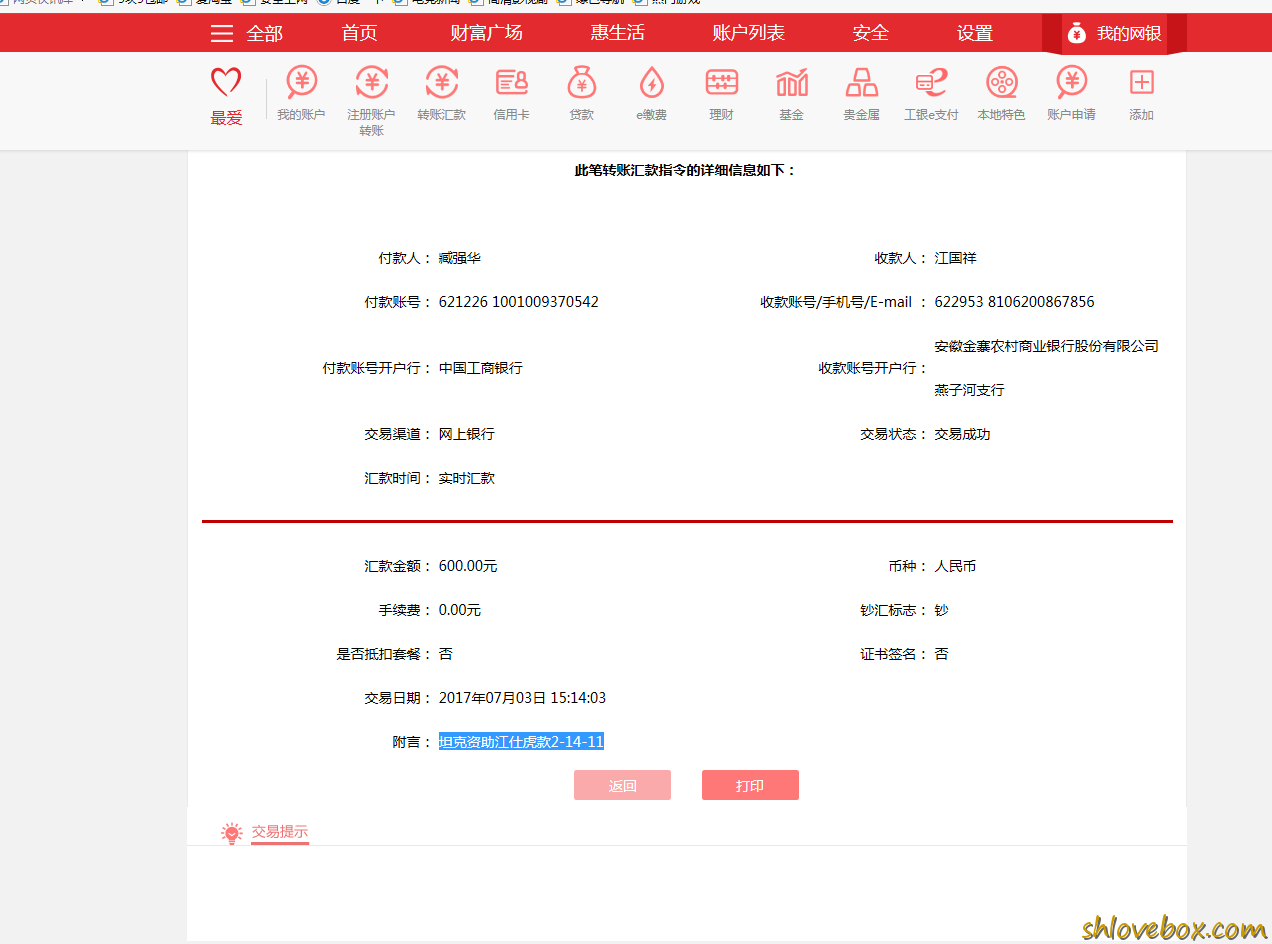The width and height of the screenshot is (1272, 944).
Task: Click payee name 江国祥
Action: click(x=955, y=257)
